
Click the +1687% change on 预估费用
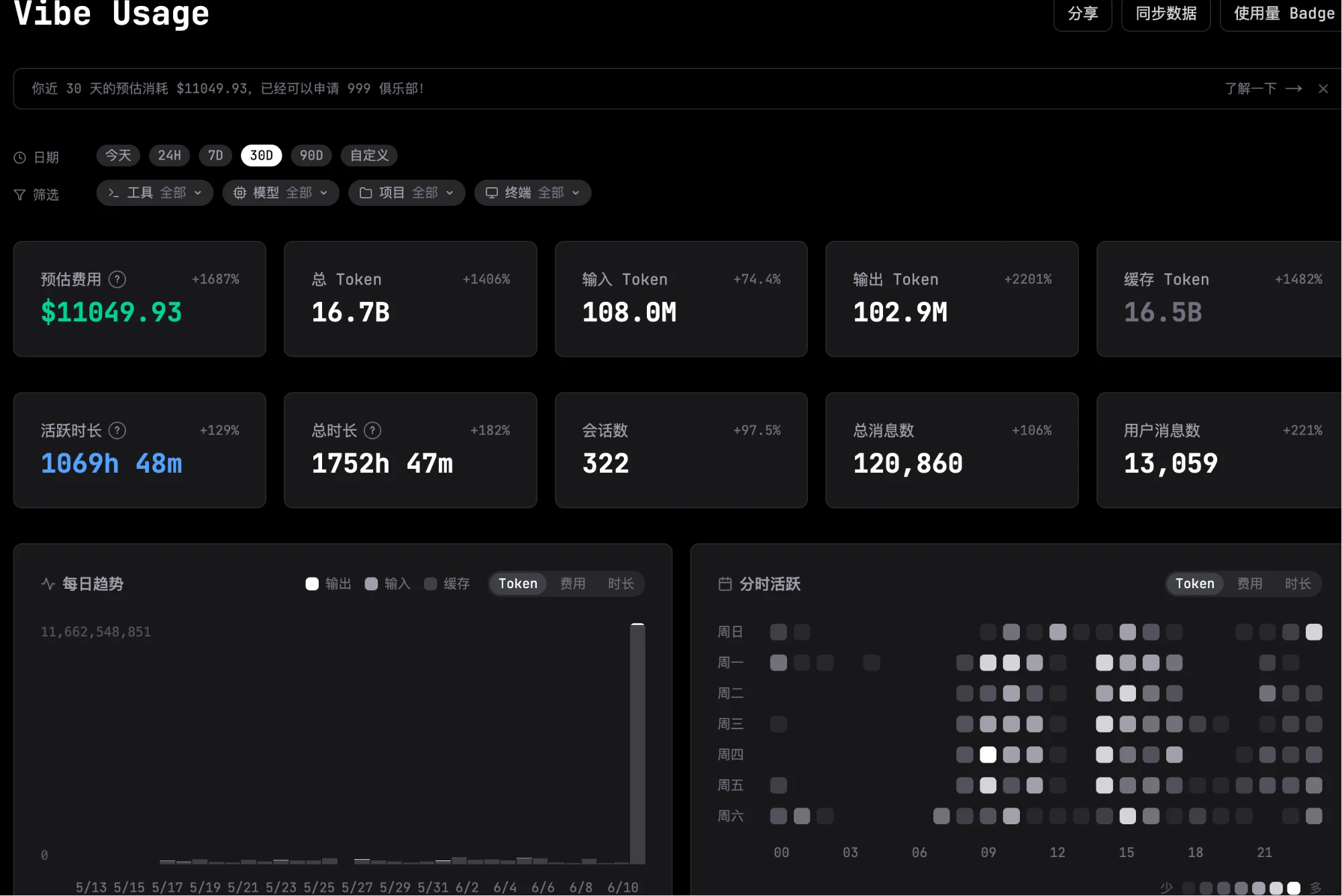pos(215,279)
